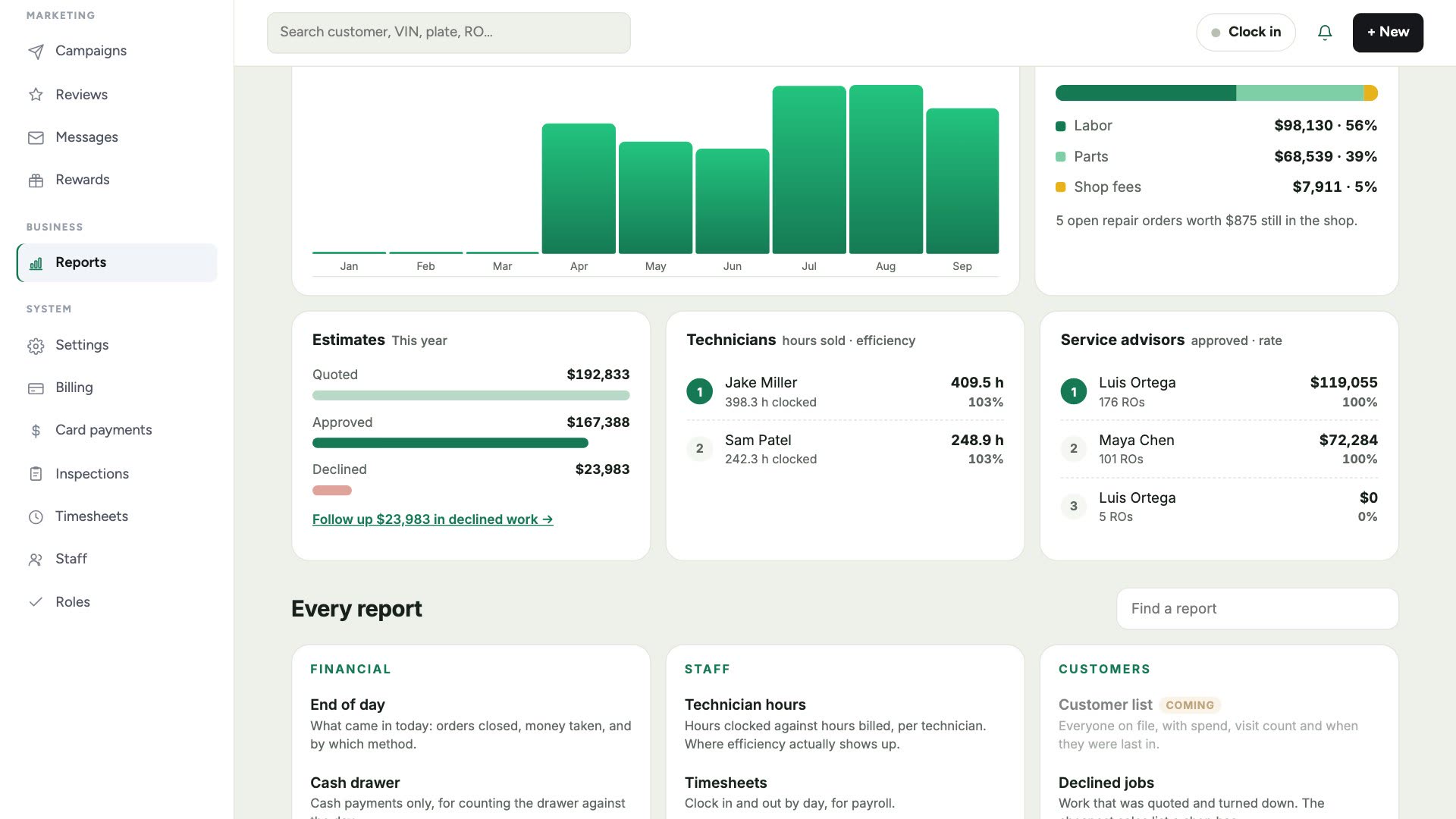Click the Approved estimates progress bar
Viewport: 1456px width, 819px height.
[450, 443]
